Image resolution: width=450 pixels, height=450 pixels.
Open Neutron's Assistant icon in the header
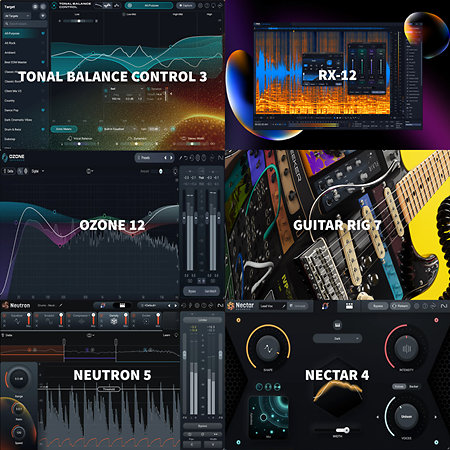pyautogui.click(x=103, y=305)
